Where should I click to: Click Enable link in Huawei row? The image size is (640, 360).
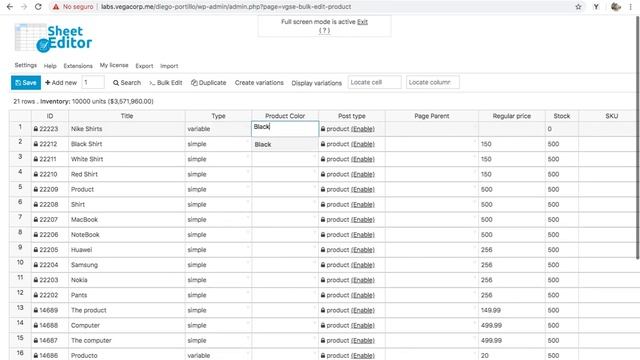click(x=363, y=250)
